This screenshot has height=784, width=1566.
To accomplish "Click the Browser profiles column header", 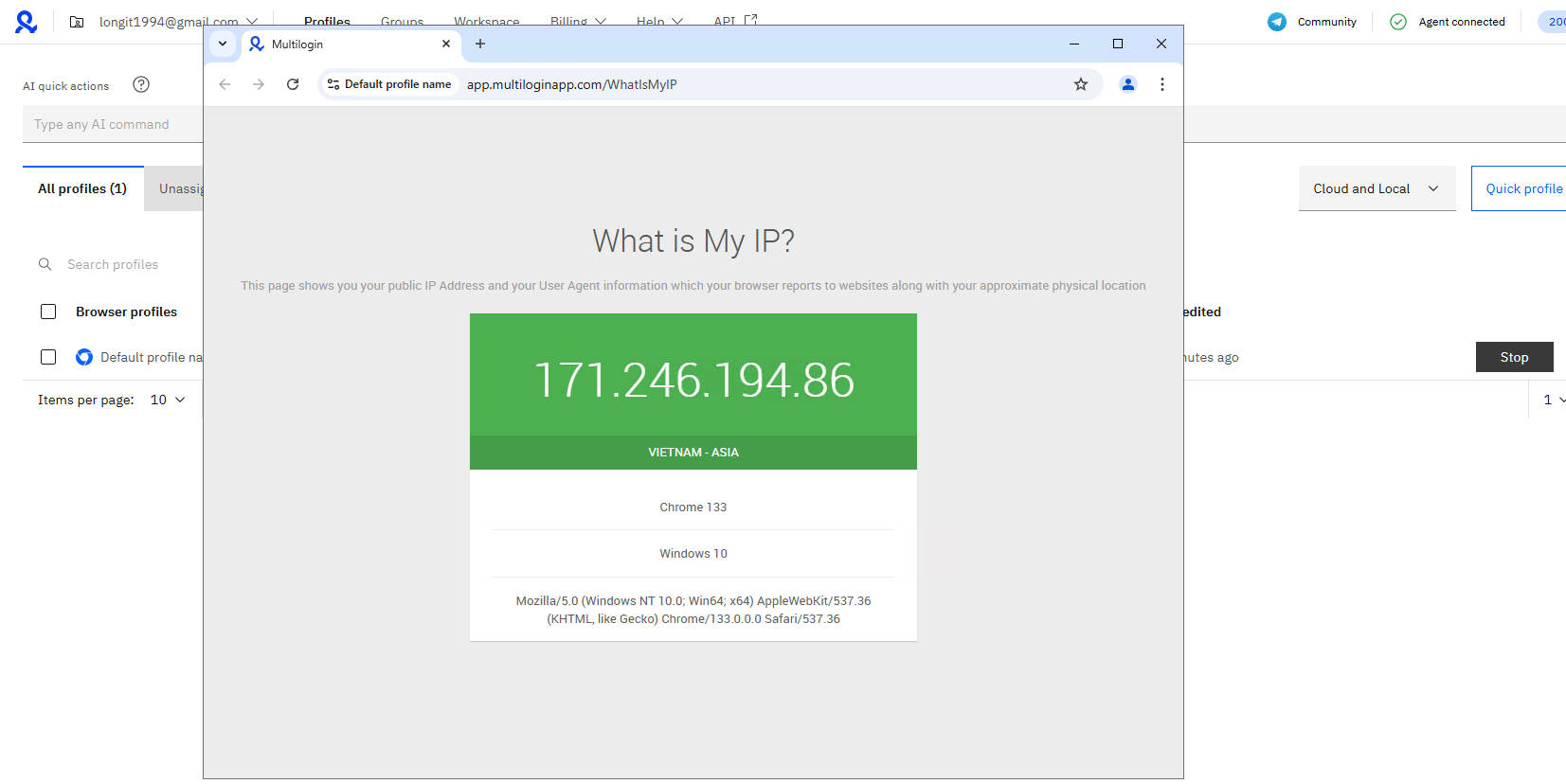I will tap(126, 312).
